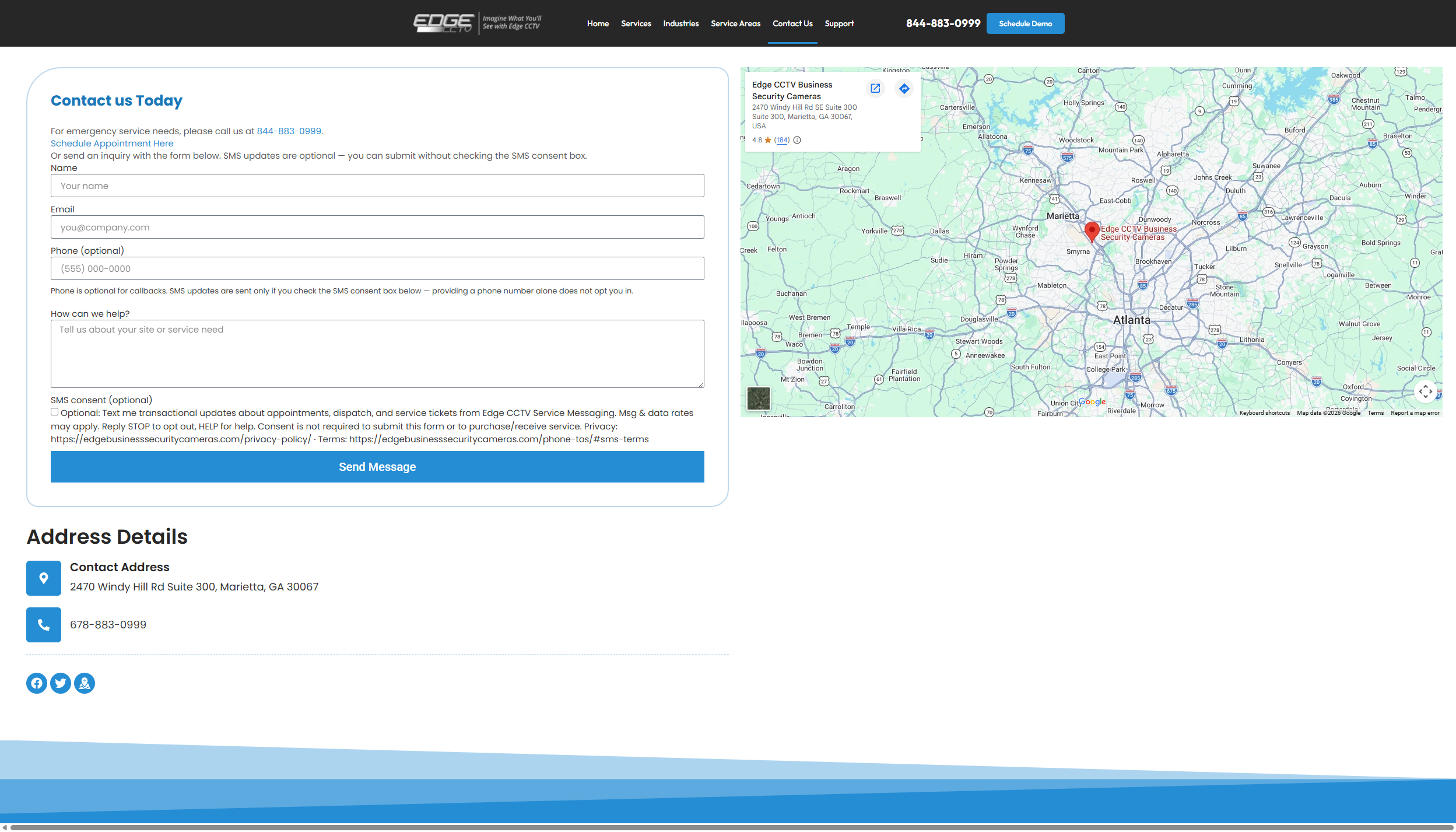
Task: Open the Support menu item
Action: 839,23
